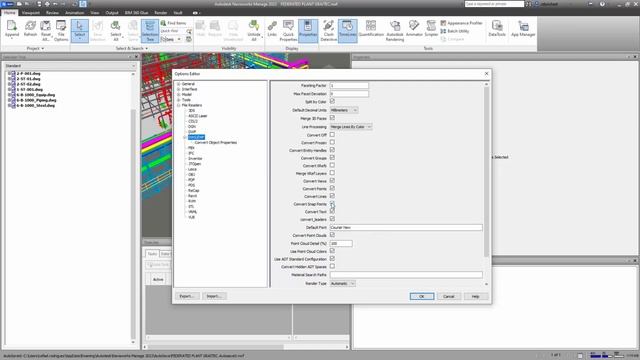Select Convert Object Properties tree item
Viewport: 640px width, 360px height.
click(x=216, y=142)
